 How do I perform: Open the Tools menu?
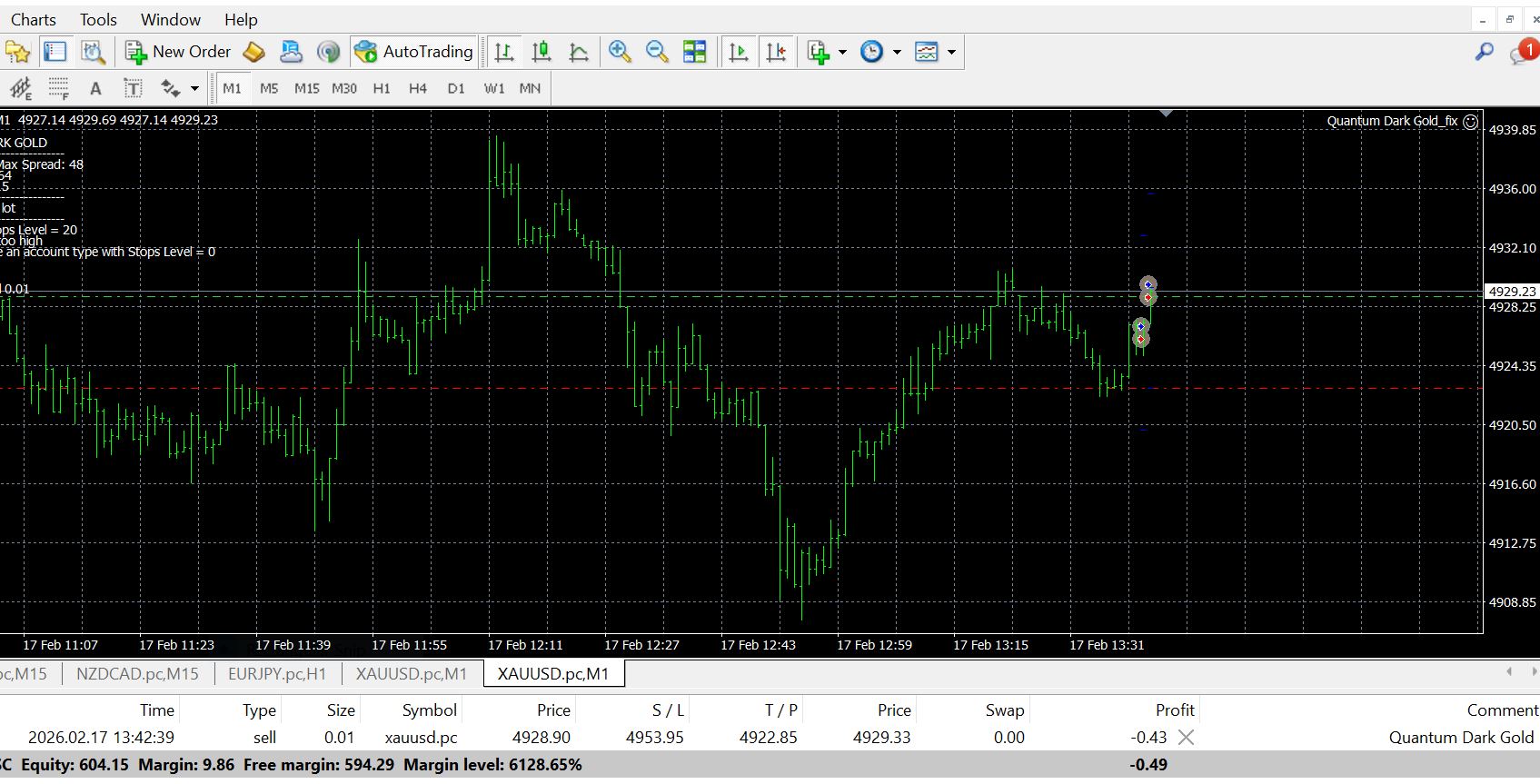[98, 19]
